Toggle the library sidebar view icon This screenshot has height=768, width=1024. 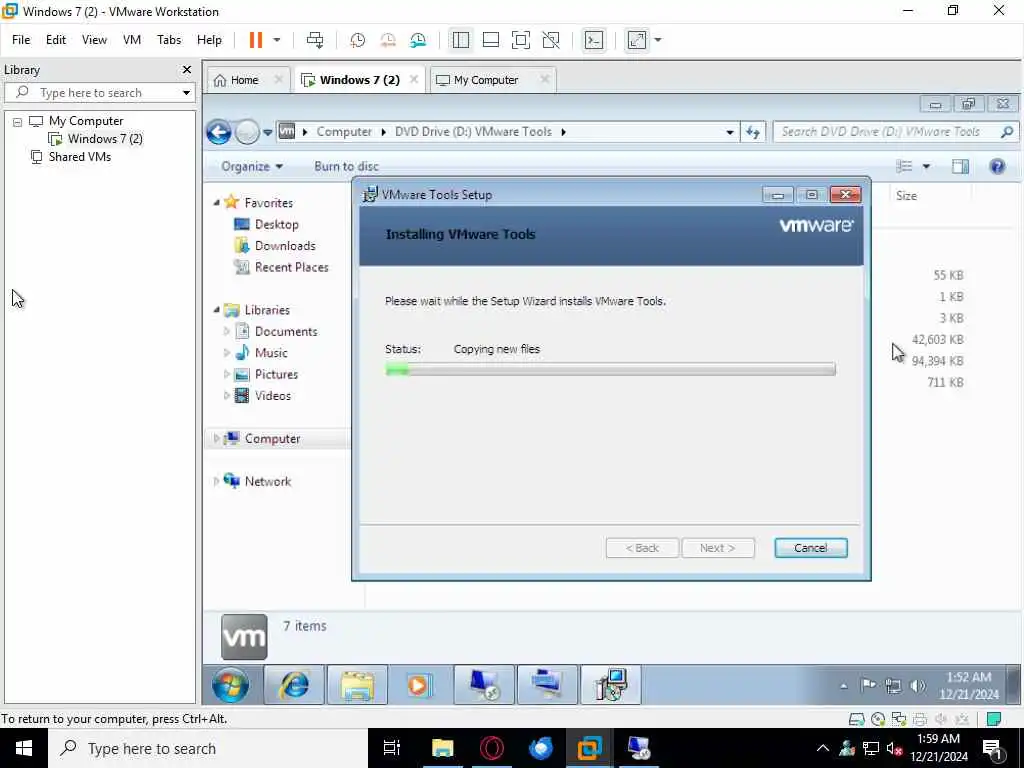click(460, 40)
